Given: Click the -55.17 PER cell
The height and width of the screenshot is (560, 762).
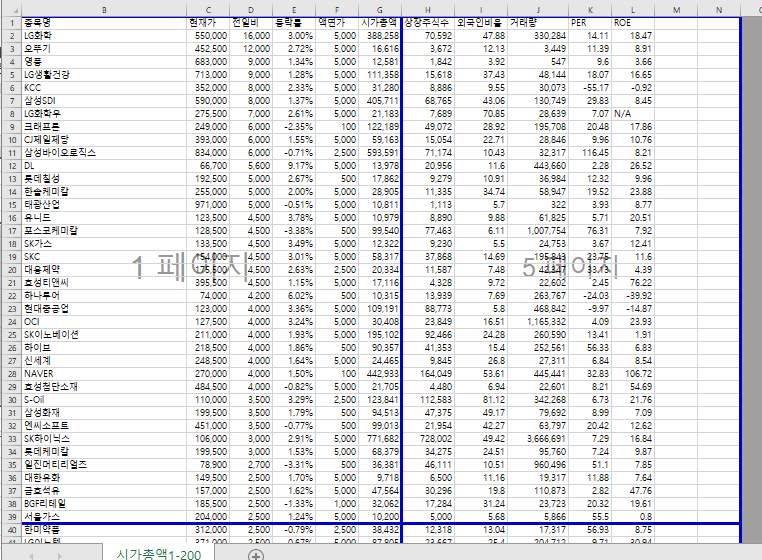Looking at the screenshot, I should pos(590,88).
